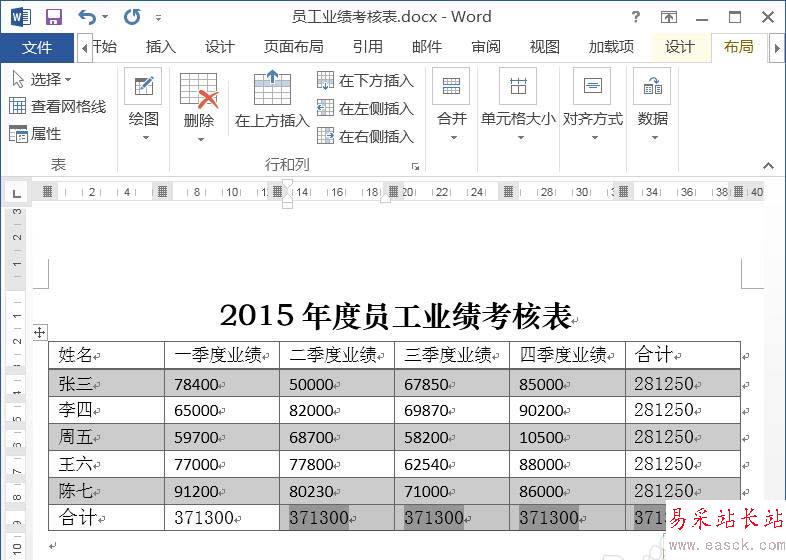Open 行和列 dialog launcher
Screen dimensions: 786x560
[x=415, y=166]
